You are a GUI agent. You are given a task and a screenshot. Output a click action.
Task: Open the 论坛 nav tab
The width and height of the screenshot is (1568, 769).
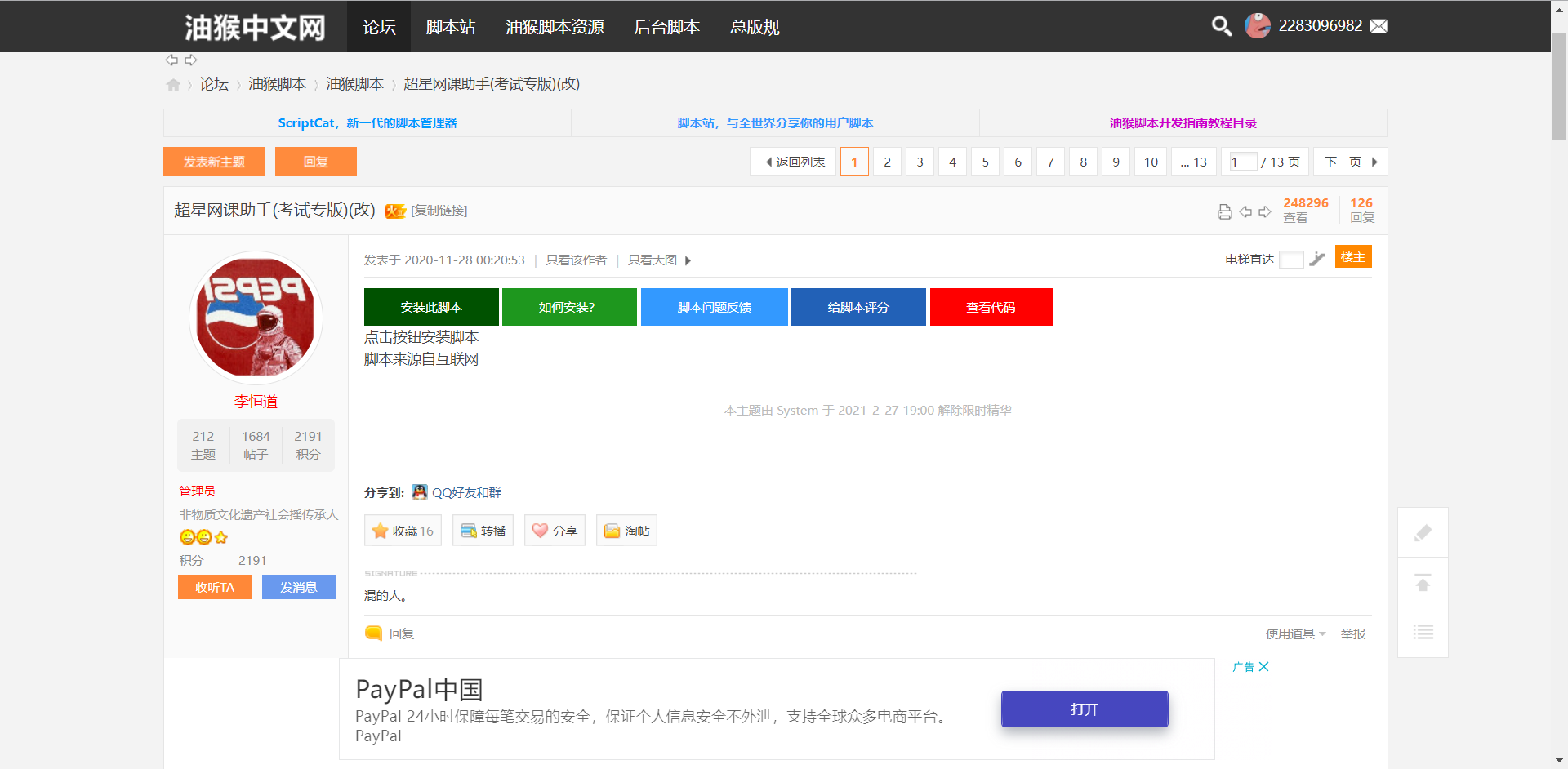click(x=379, y=27)
